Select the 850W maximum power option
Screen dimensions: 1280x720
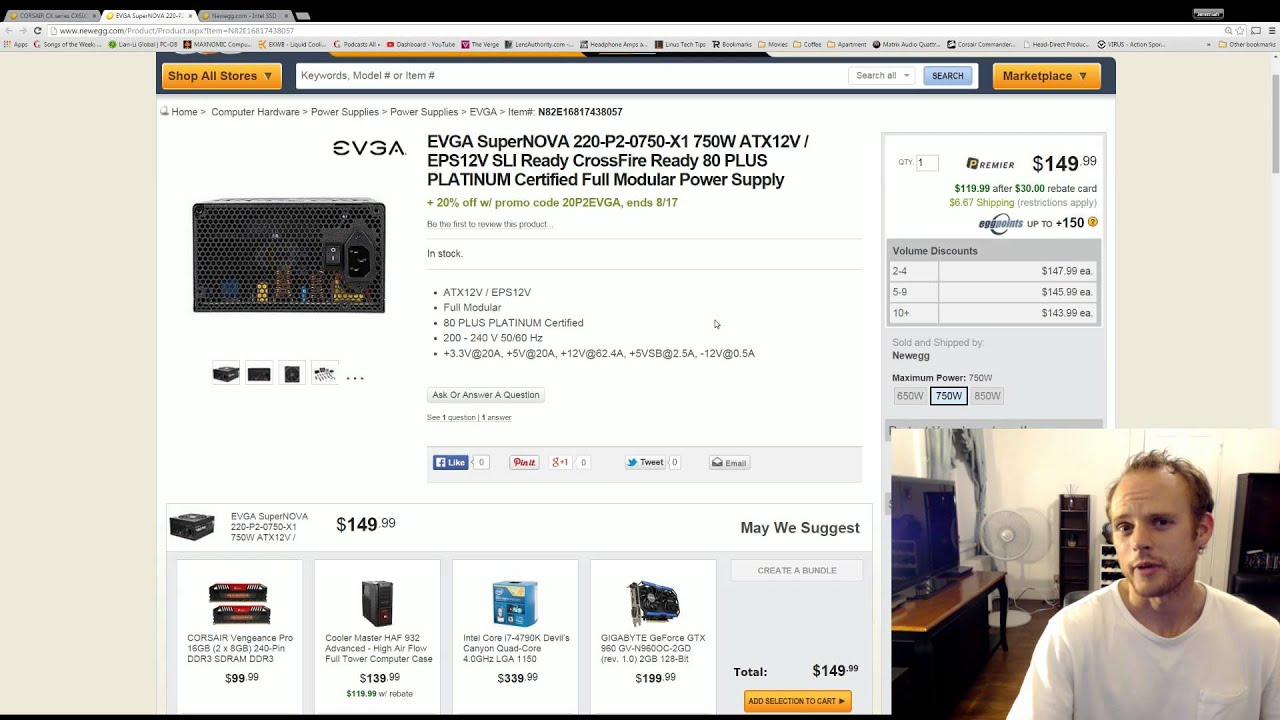click(x=987, y=396)
